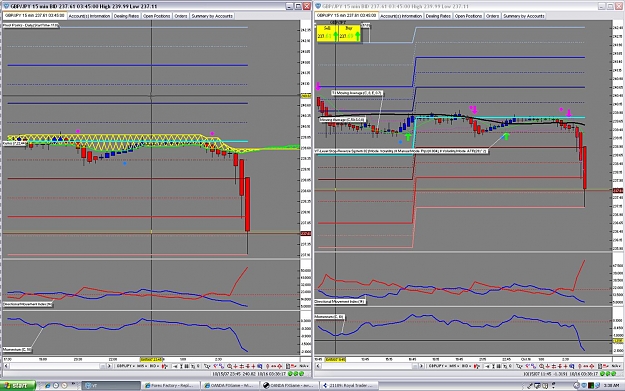Open M15 timeframe dropdown in left window toolbar

142,366
